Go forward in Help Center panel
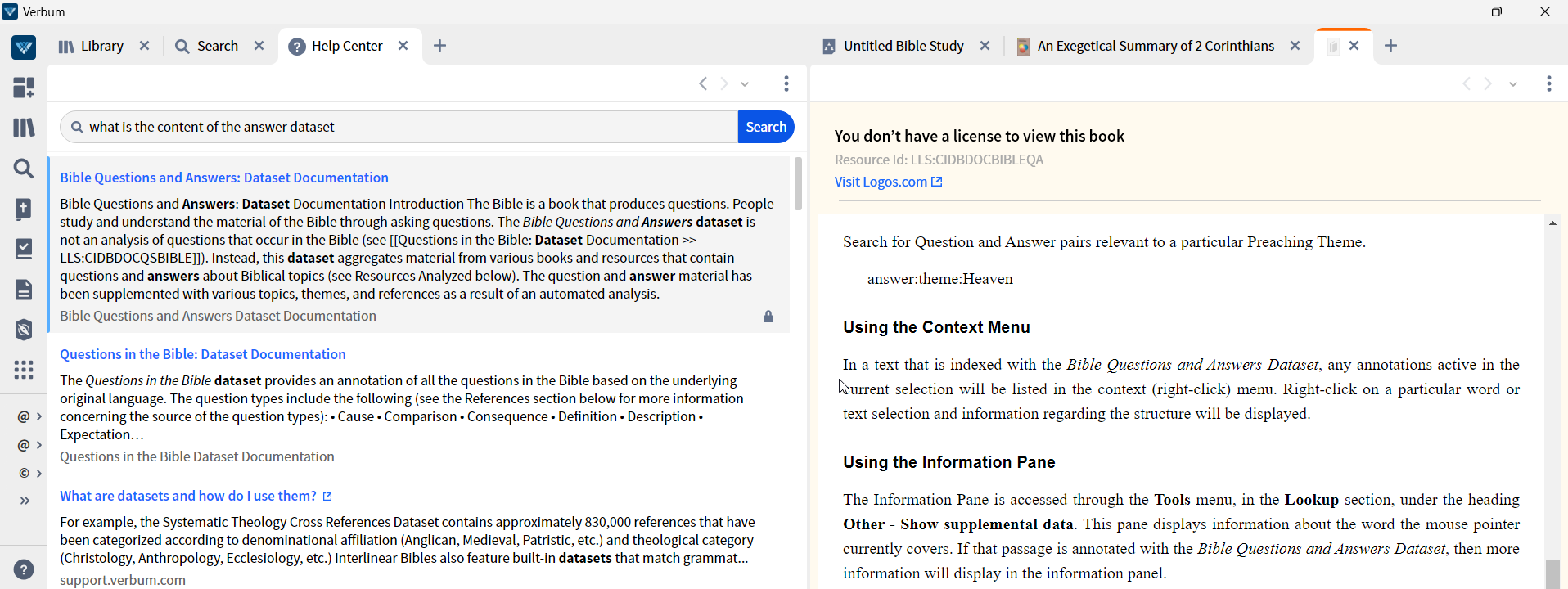 click(x=724, y=83)
